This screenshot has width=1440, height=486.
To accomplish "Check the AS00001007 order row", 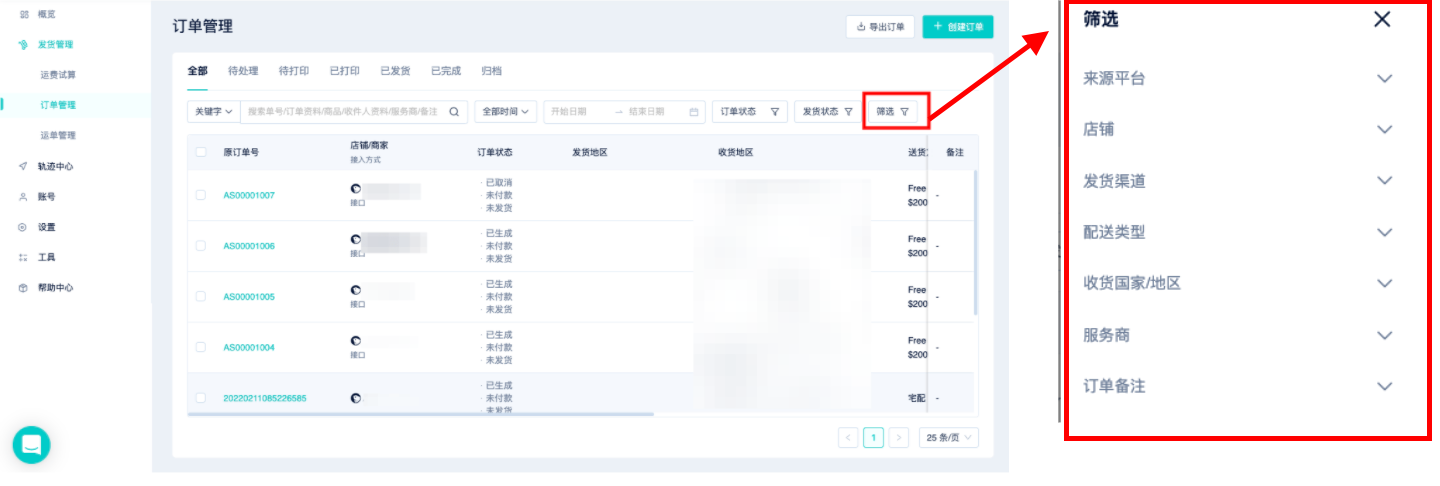I will [201, 195].
